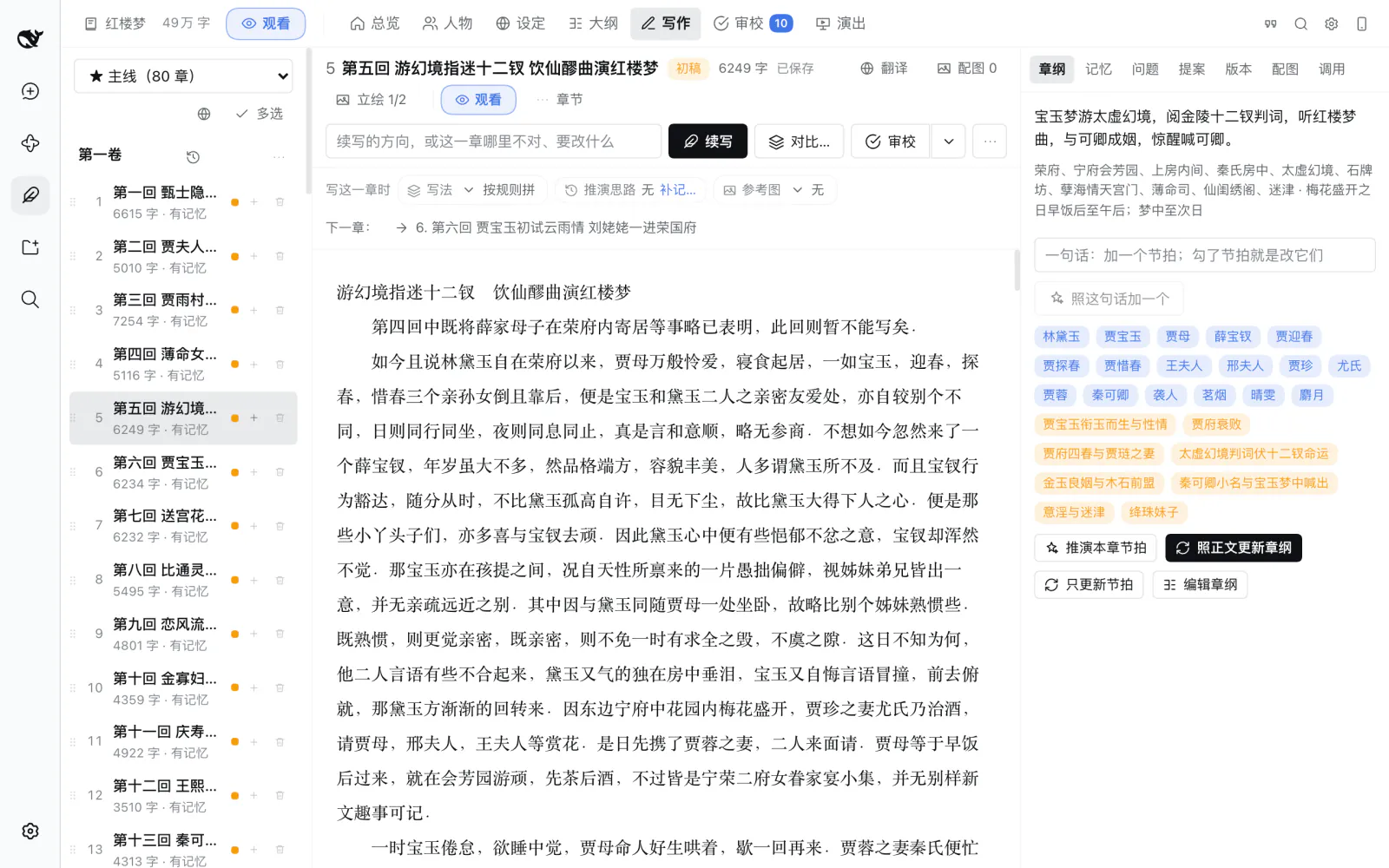
Task: Expand the arrow next to 审校 button
Action: pyautogui.click(x=948, y=141)
